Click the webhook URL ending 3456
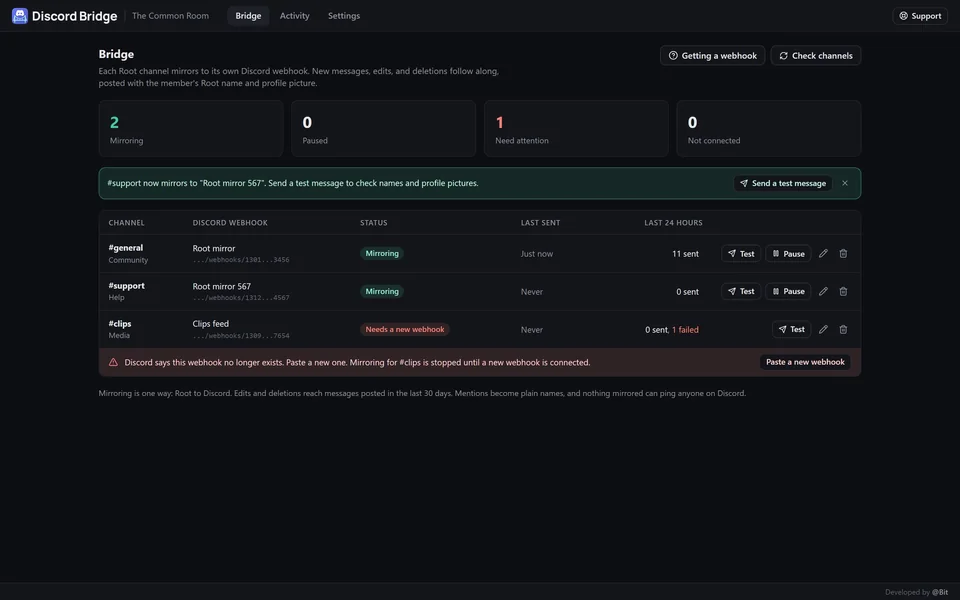Screen dimensions: 960x600 click(x=241, y=260)
